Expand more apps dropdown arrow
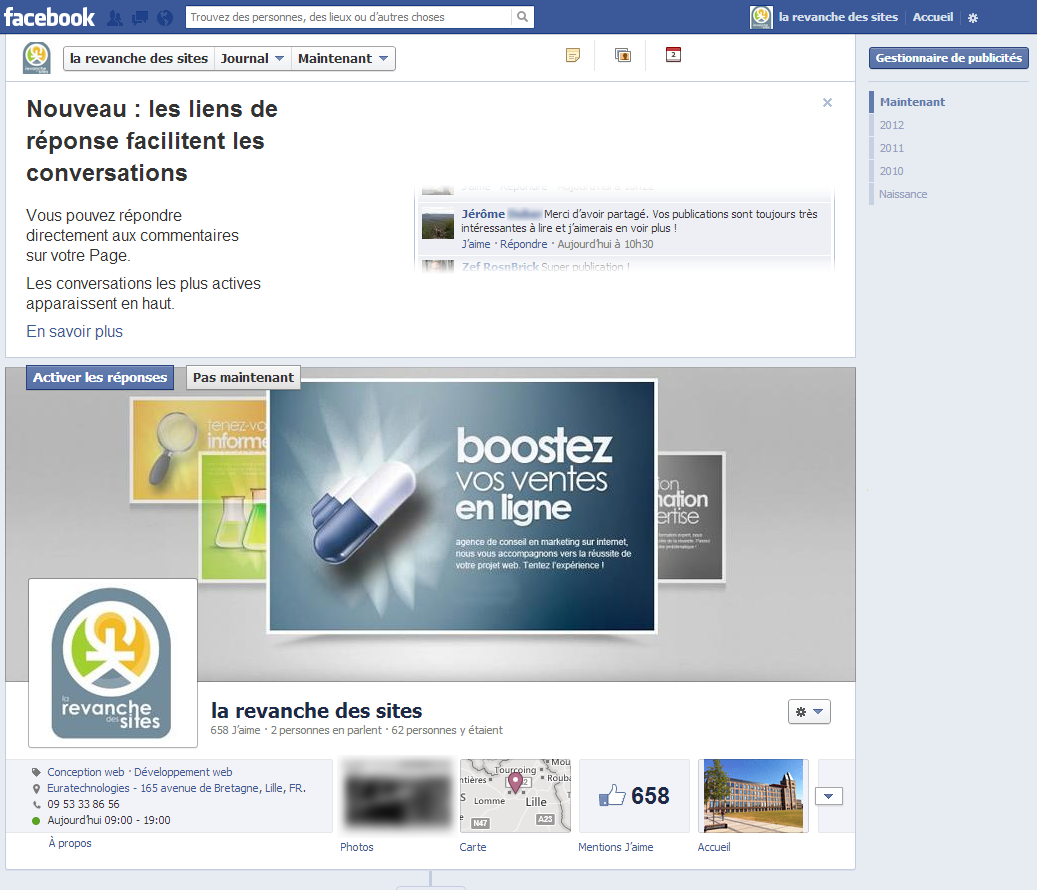The width and height of the screenshot is (1037, 890). [x=829, y=796]
